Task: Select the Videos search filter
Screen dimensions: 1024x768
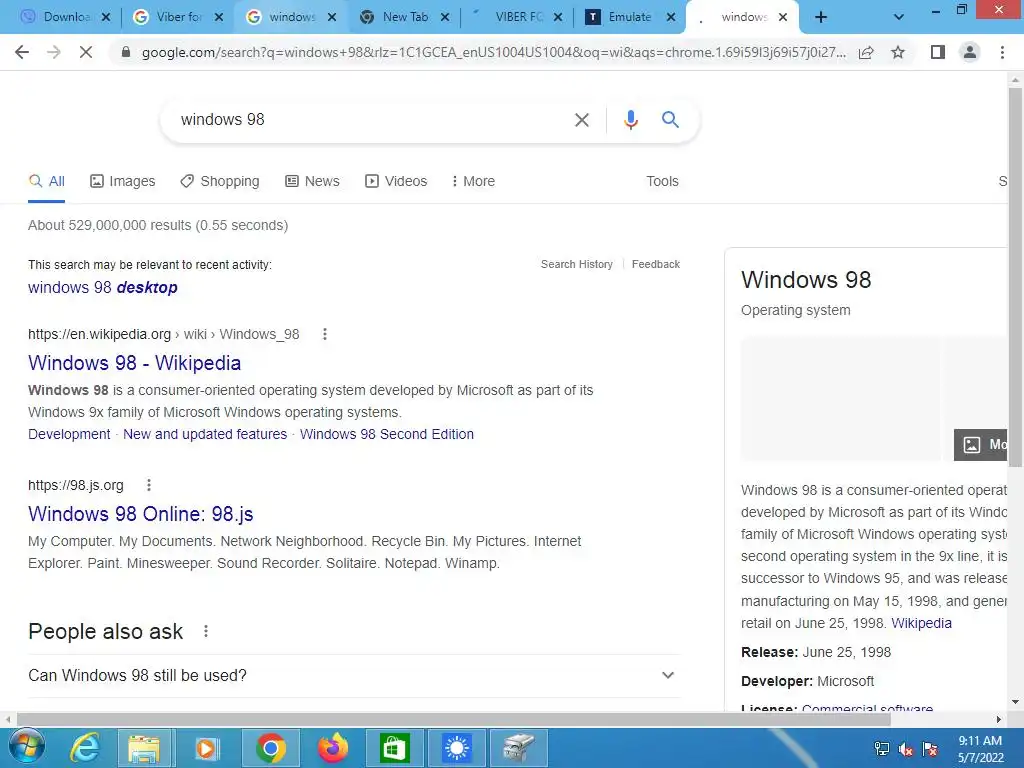Action: coord(396,181)
